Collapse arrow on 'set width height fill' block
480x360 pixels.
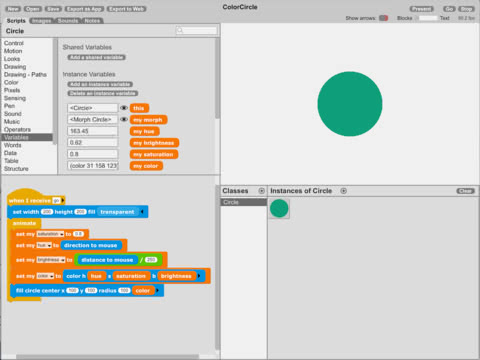(142, 212)
